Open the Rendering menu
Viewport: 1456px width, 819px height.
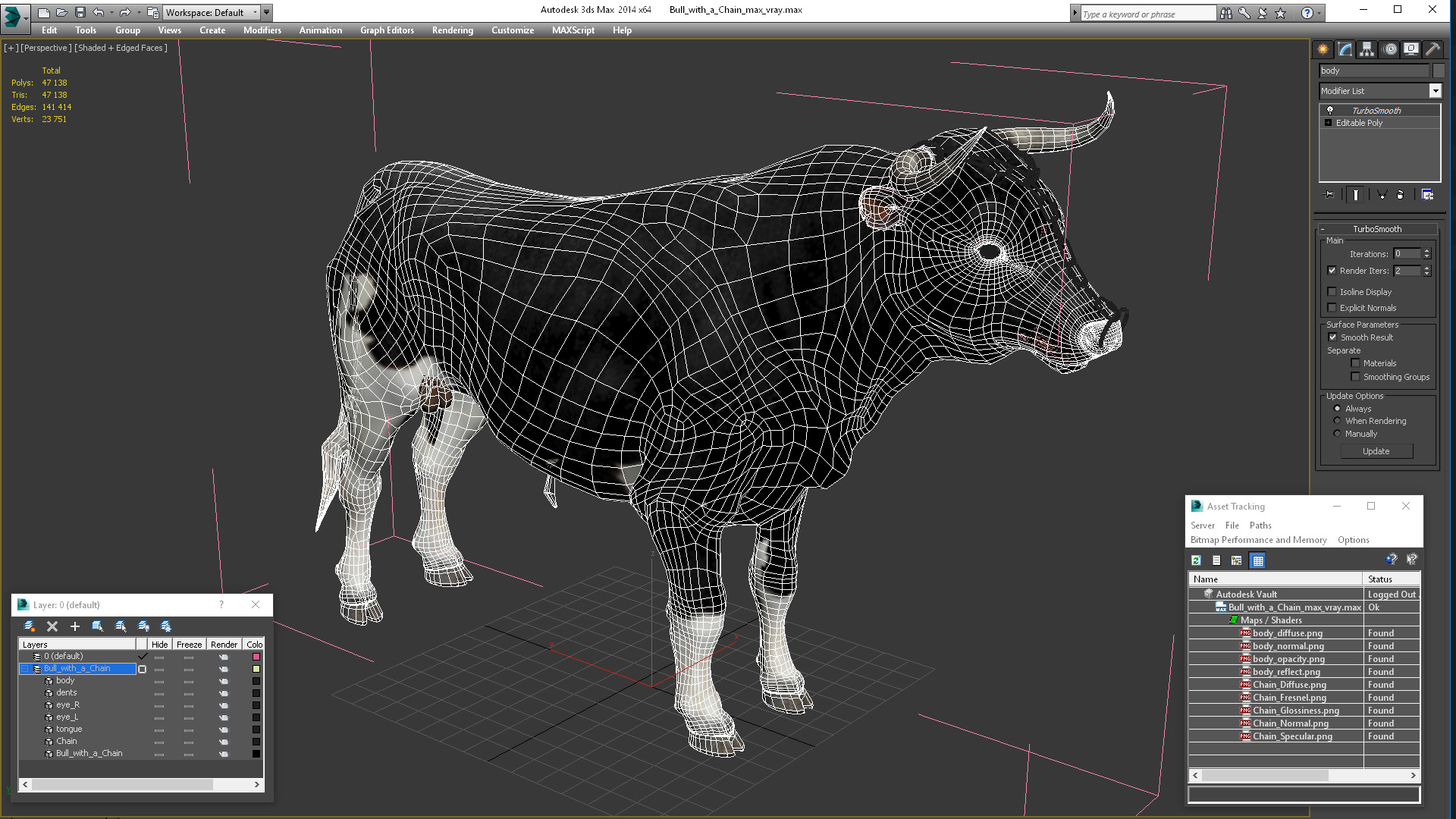point(452,30)
